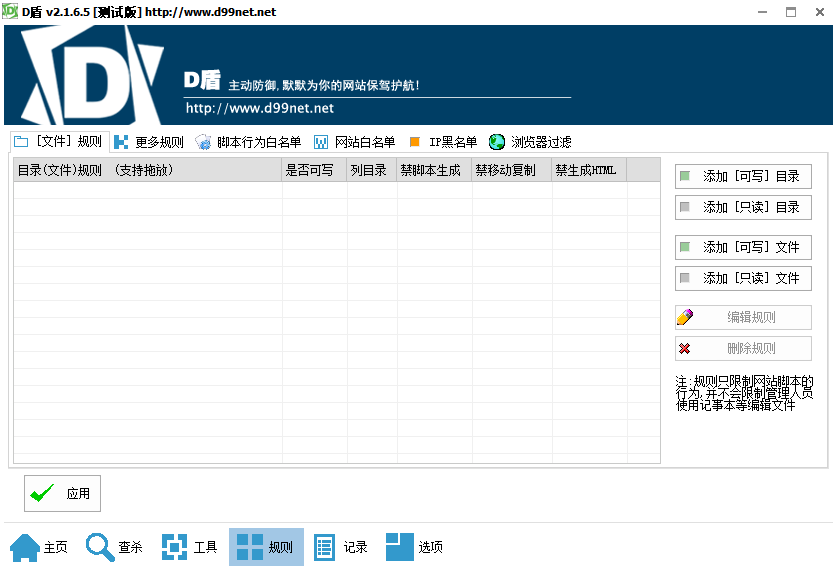Click green square icon on 添加可写文件

pos(685,247)
